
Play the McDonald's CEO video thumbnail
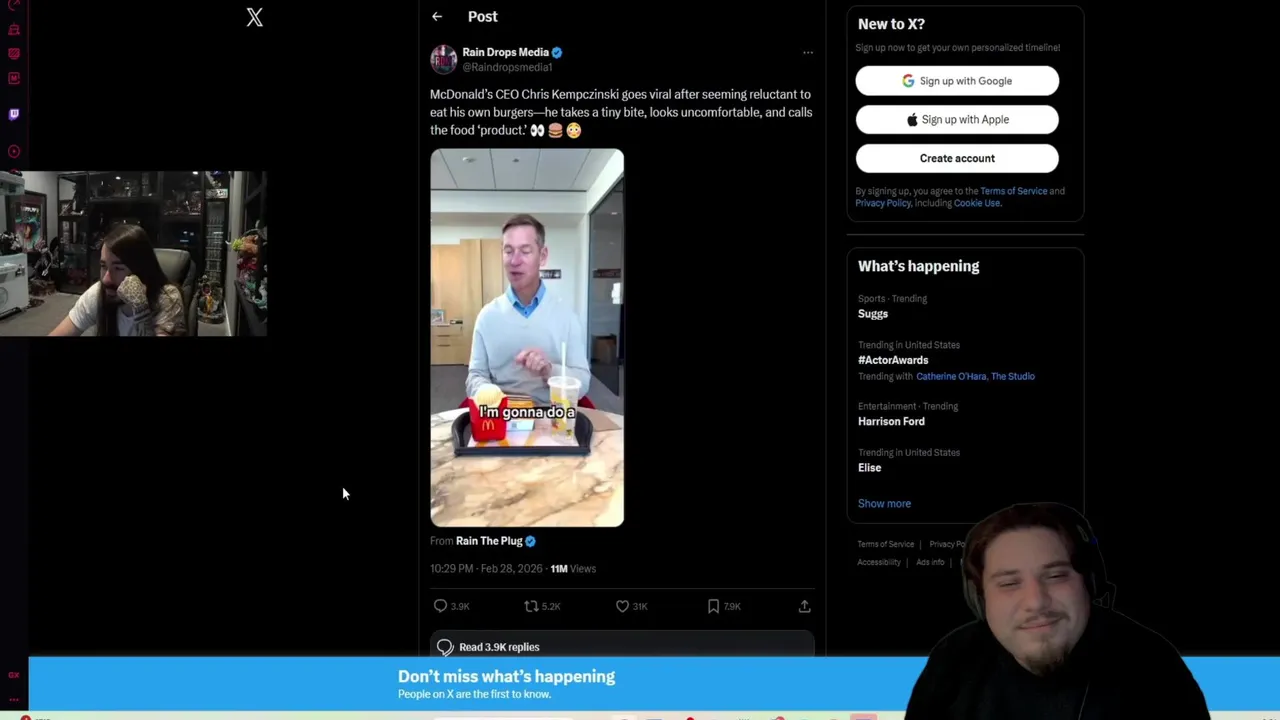527,338
